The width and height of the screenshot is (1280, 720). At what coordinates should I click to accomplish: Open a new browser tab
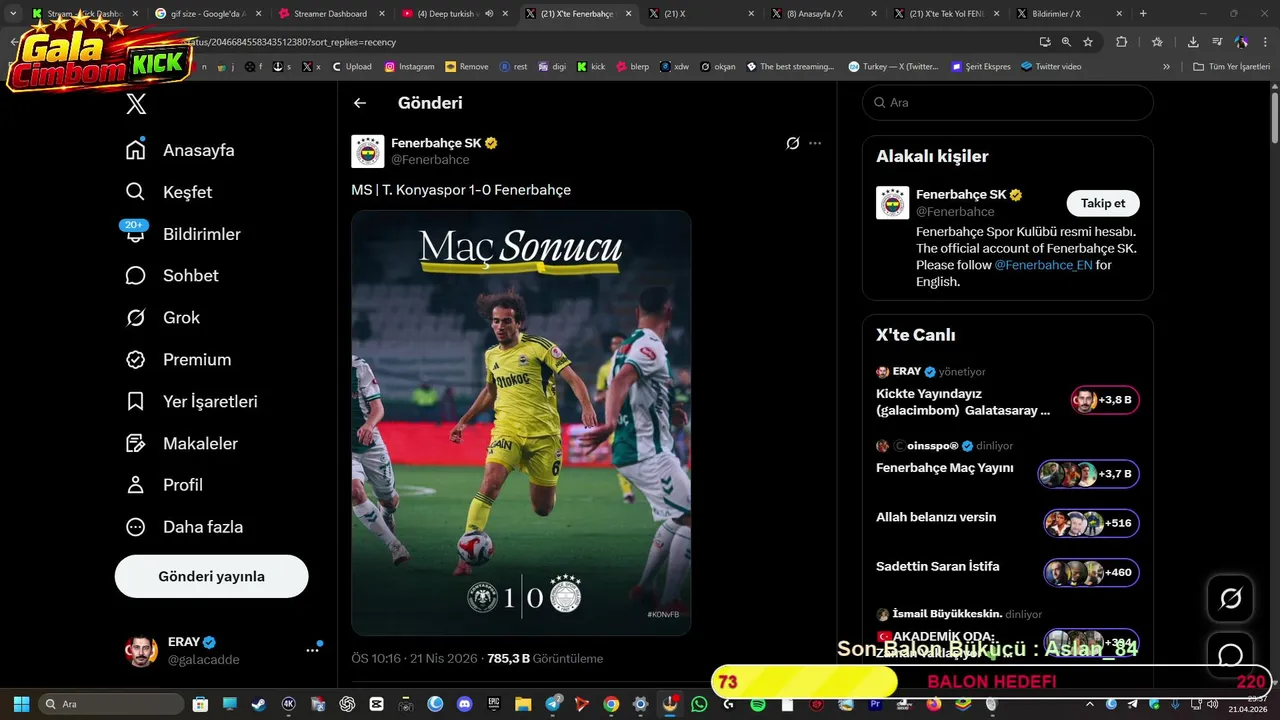coord(1143,14)
